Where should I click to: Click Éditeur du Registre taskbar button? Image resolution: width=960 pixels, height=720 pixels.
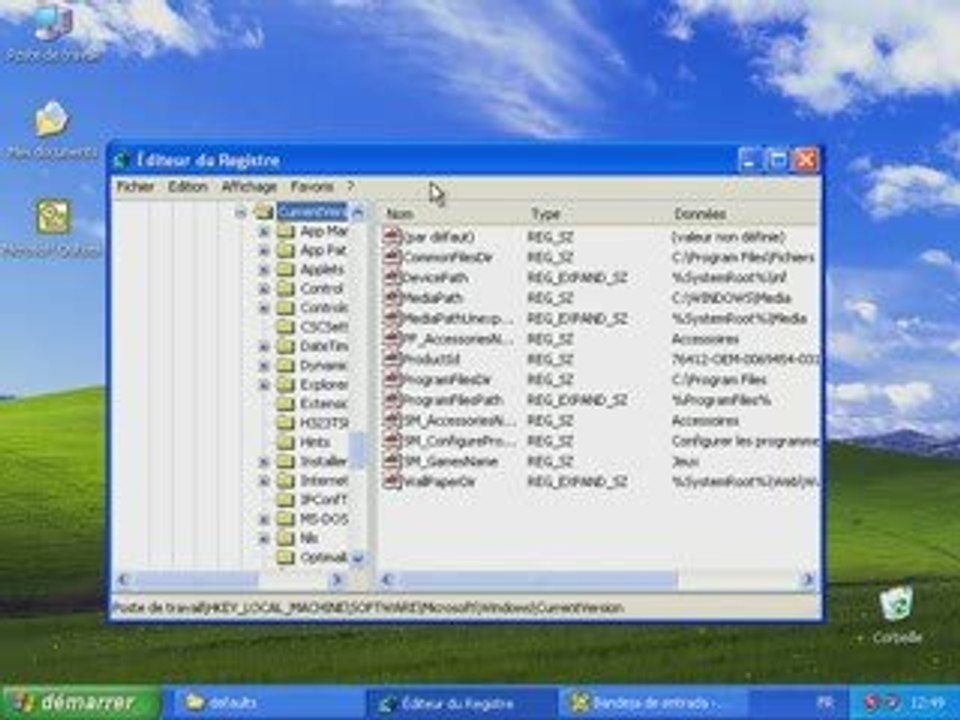click(x=460, y=702)
